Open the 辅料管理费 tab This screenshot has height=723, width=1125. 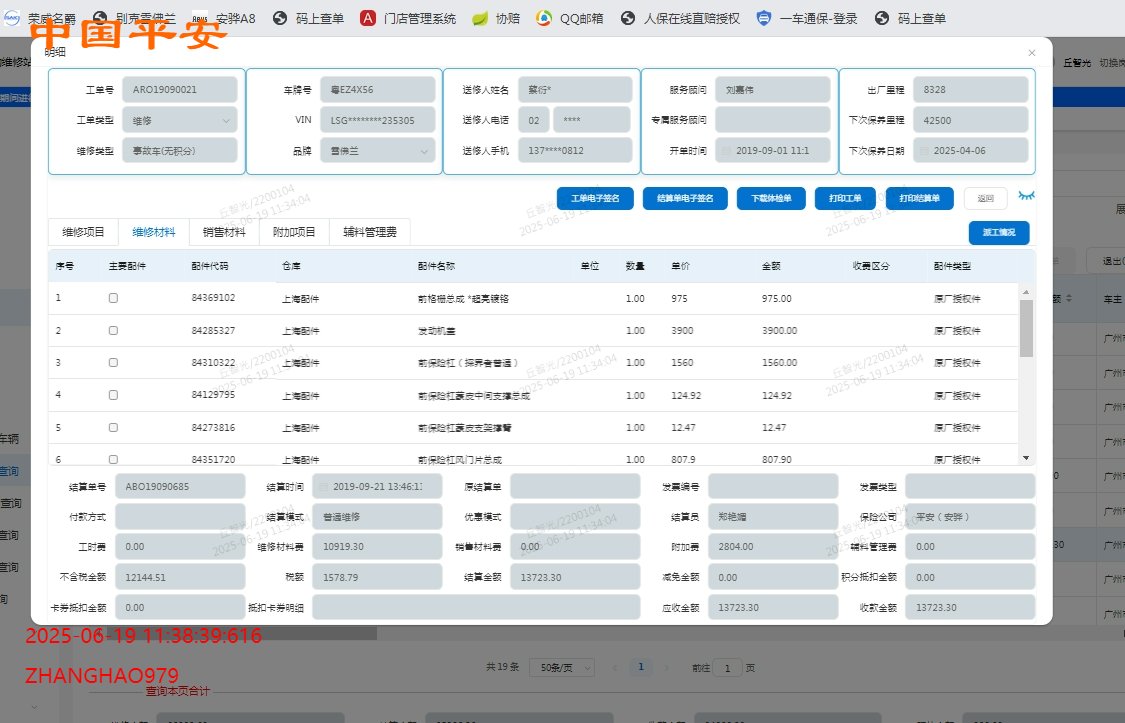click(369, 232)
